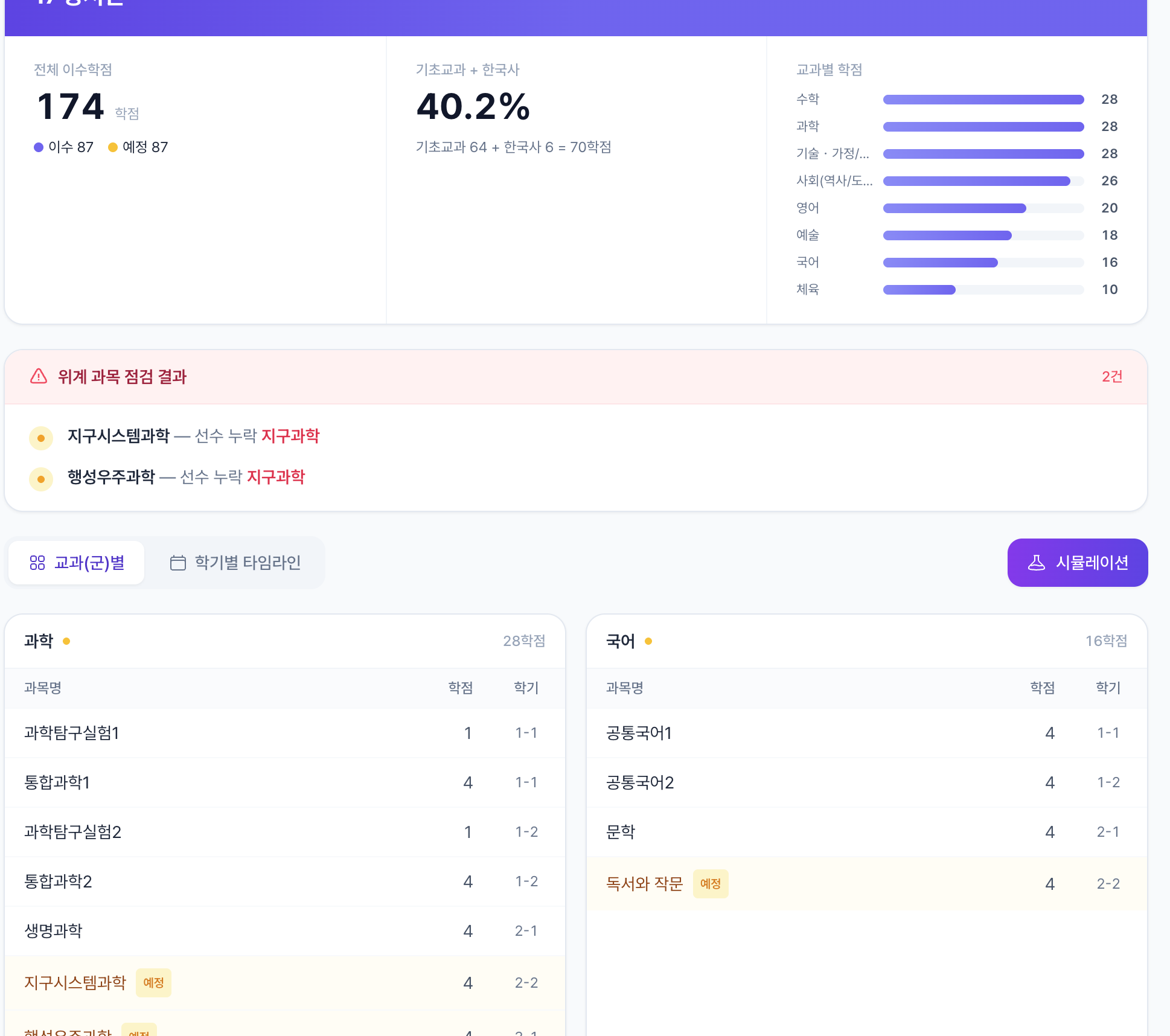Click the 지구시스템과학 warning entry text
The height and width of the screenshot is (1036, 1170).
click(193, 436)
